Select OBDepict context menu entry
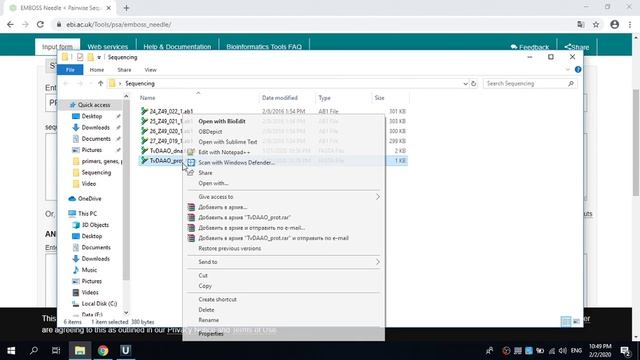This screenshot has width=640, height=360. point(210,131)
